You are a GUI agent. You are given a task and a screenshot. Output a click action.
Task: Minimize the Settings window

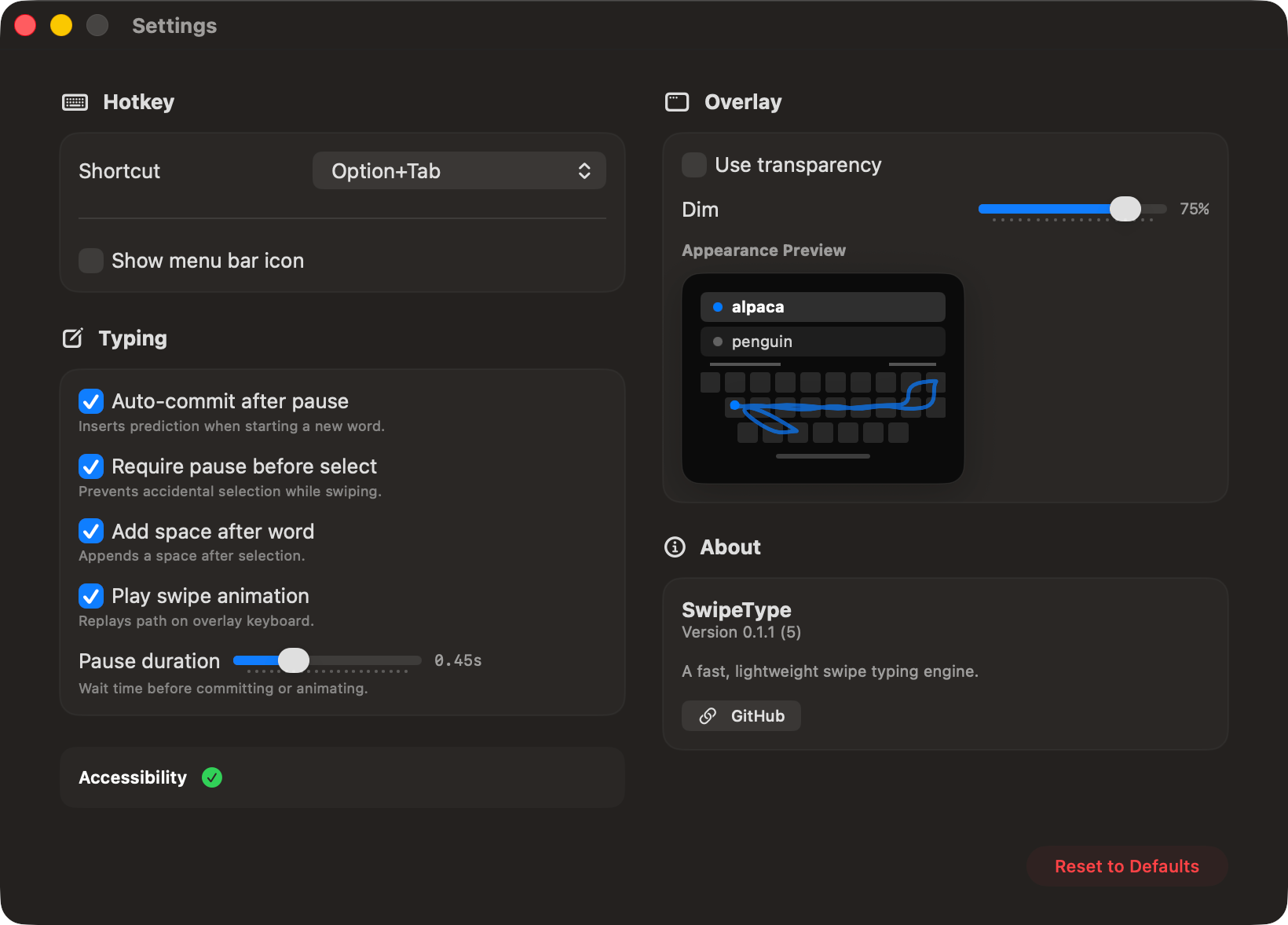click(61, 25)
